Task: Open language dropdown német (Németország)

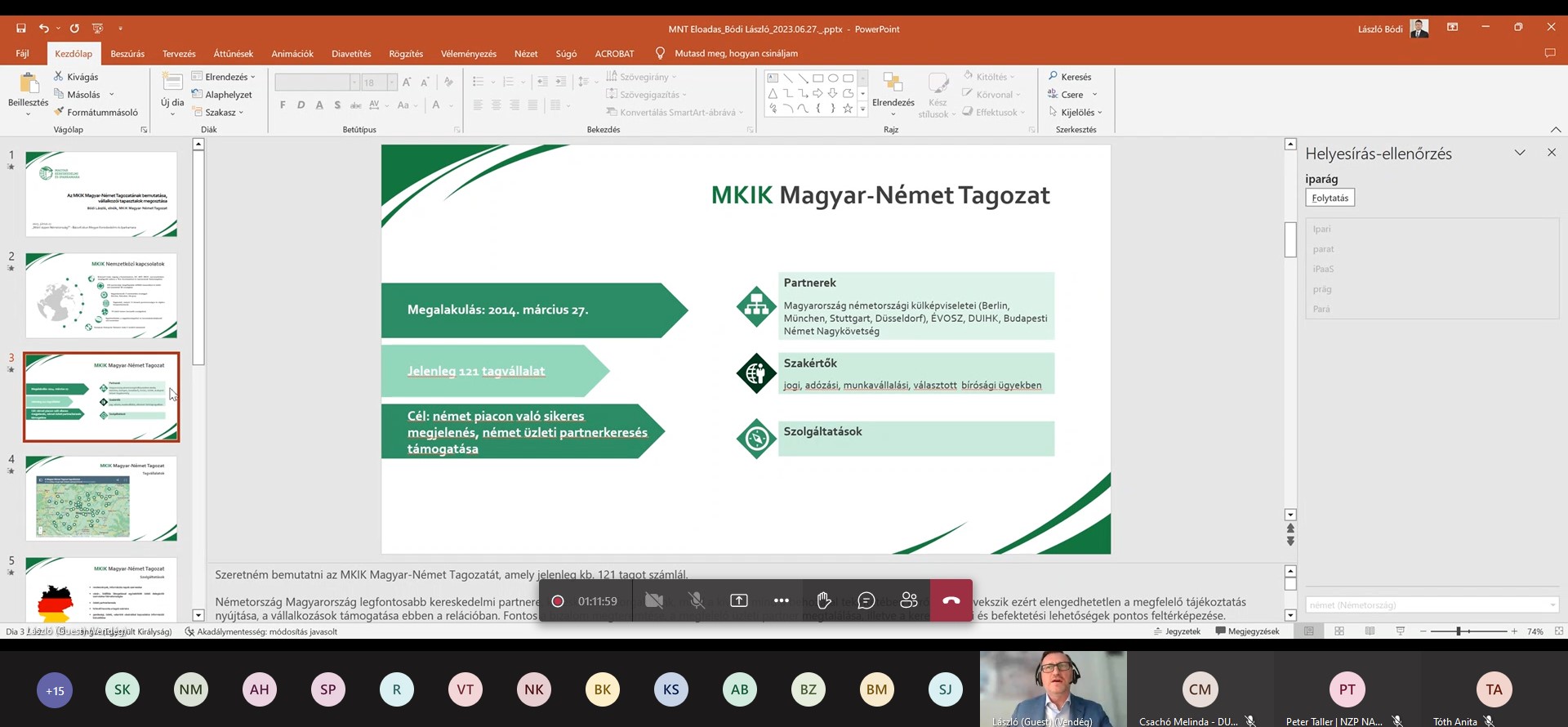Action: pyautogui.click(x=1432, y=605)
